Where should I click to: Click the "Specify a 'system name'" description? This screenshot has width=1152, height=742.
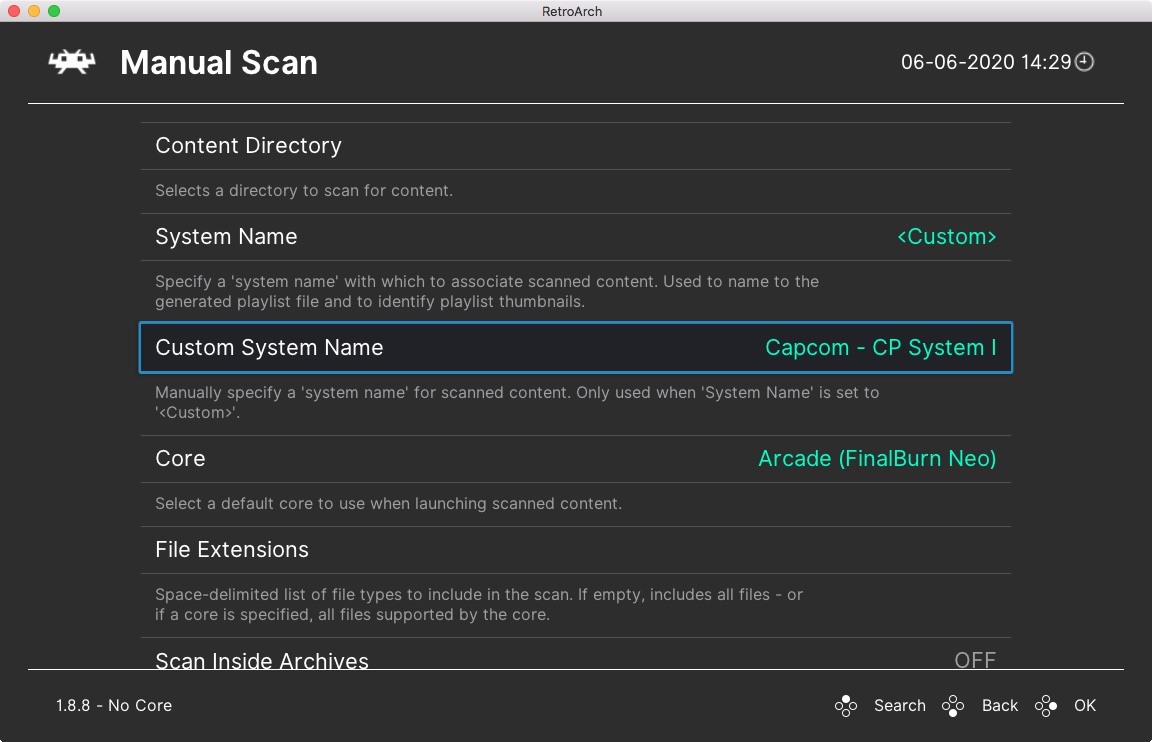487,292
